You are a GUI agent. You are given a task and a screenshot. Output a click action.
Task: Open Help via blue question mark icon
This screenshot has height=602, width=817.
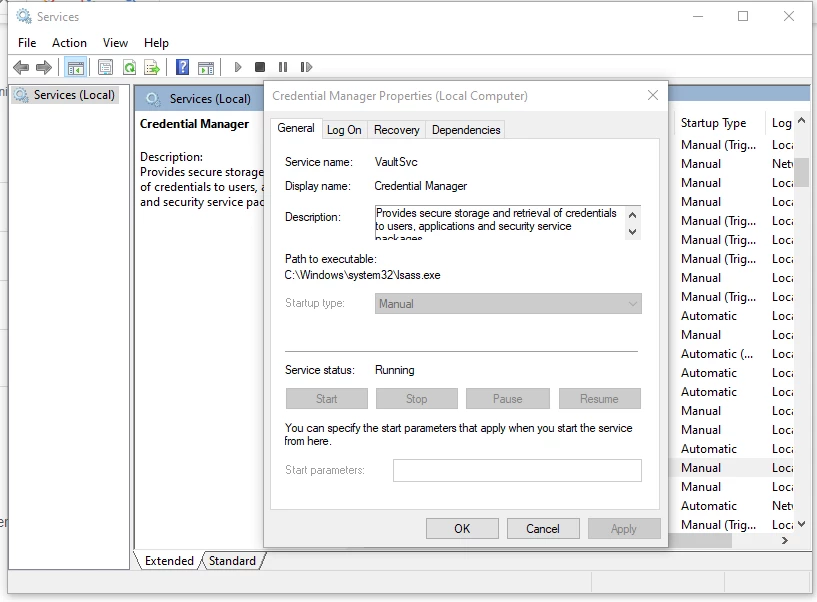tap(182, 67)
